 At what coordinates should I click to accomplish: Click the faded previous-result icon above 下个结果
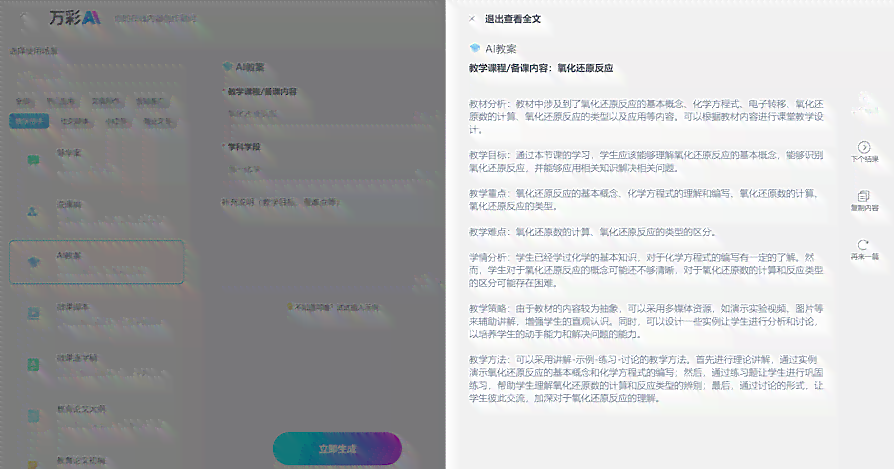click(x=865, y=98)
